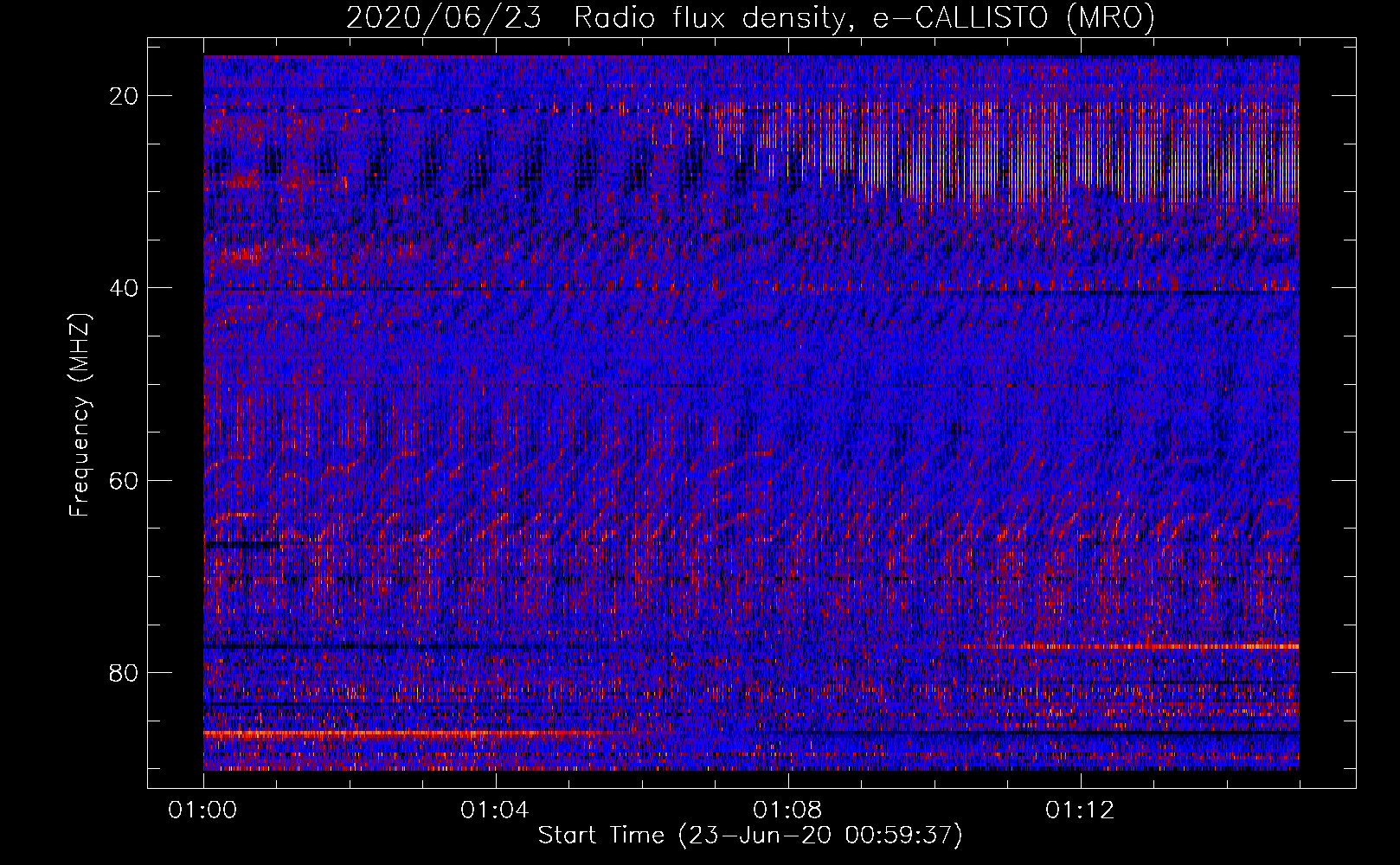The height and width of the screenshot is (865, 1400).
Task: Click the '60' frequency tick label
Action: [125, 480]
